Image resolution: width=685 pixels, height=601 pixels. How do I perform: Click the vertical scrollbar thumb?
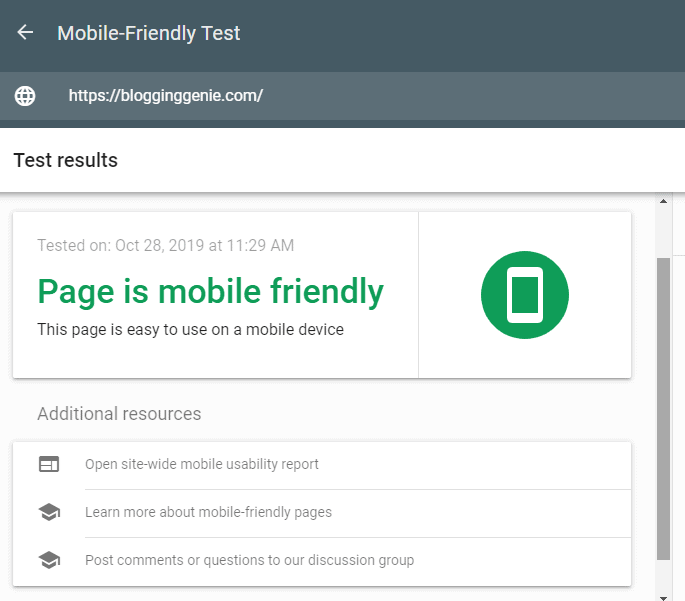pyautogui.click(x=664, y=408)
